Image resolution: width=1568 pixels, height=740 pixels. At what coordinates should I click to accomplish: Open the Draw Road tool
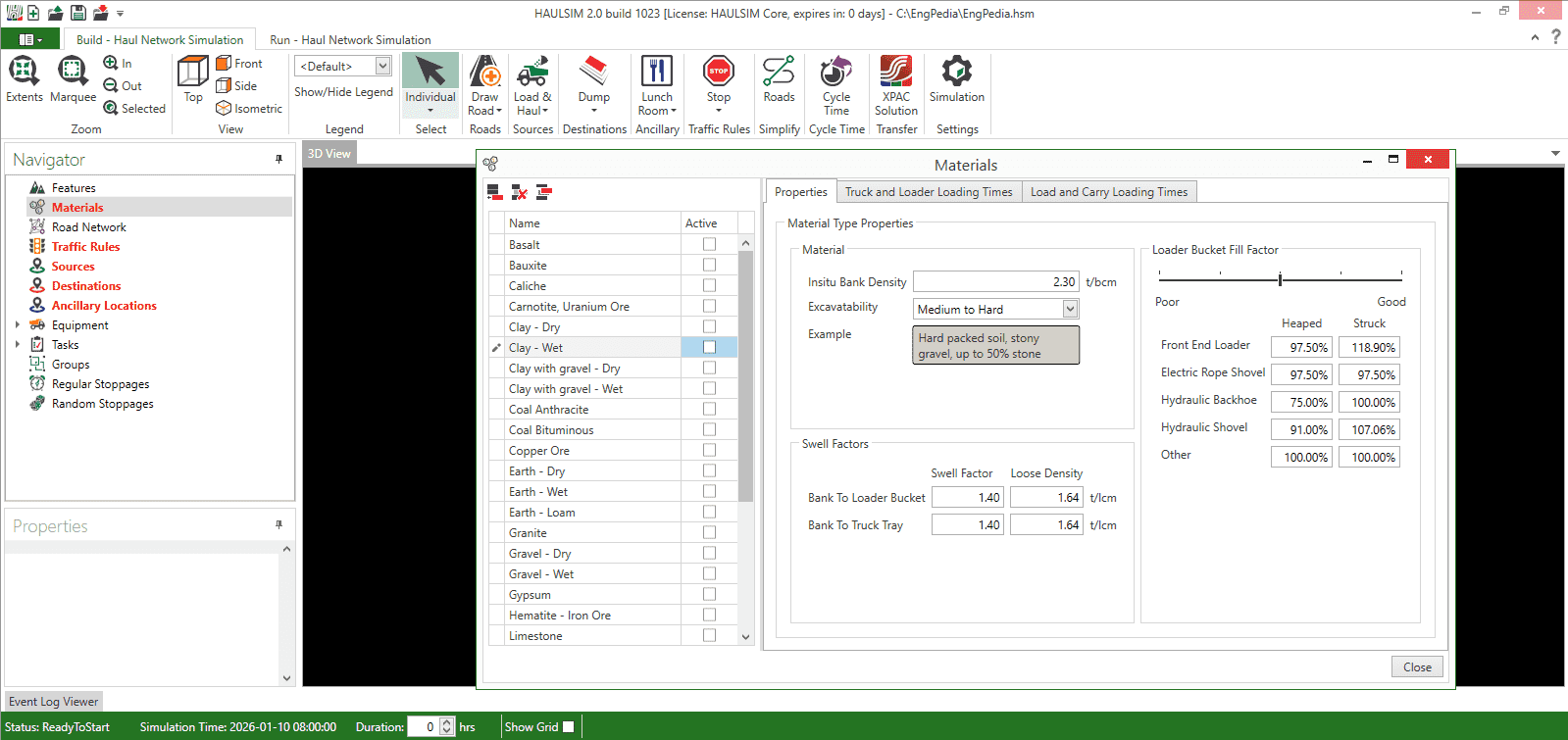[484, 73]
